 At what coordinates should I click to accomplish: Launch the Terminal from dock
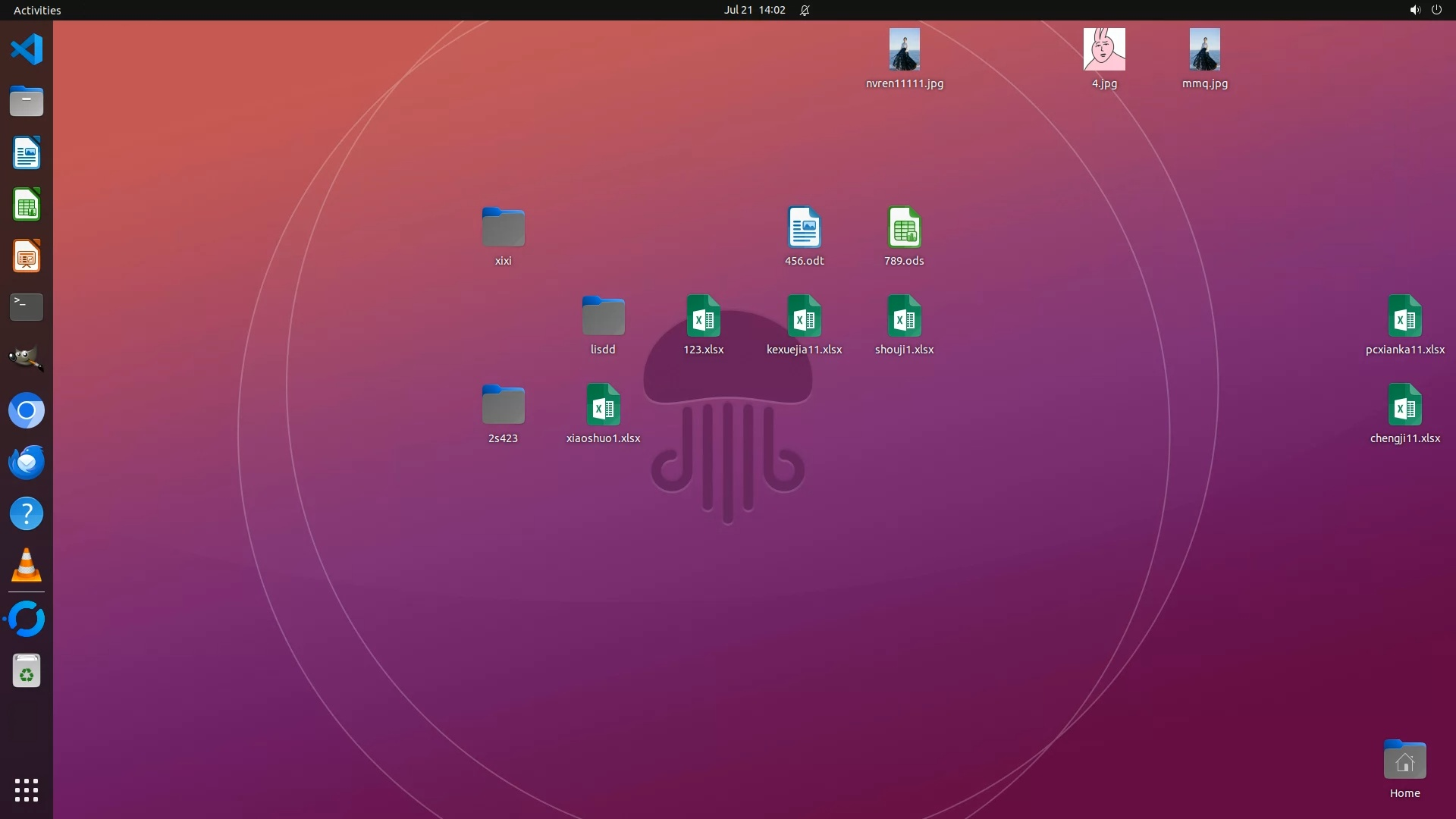tap(27, 307)
